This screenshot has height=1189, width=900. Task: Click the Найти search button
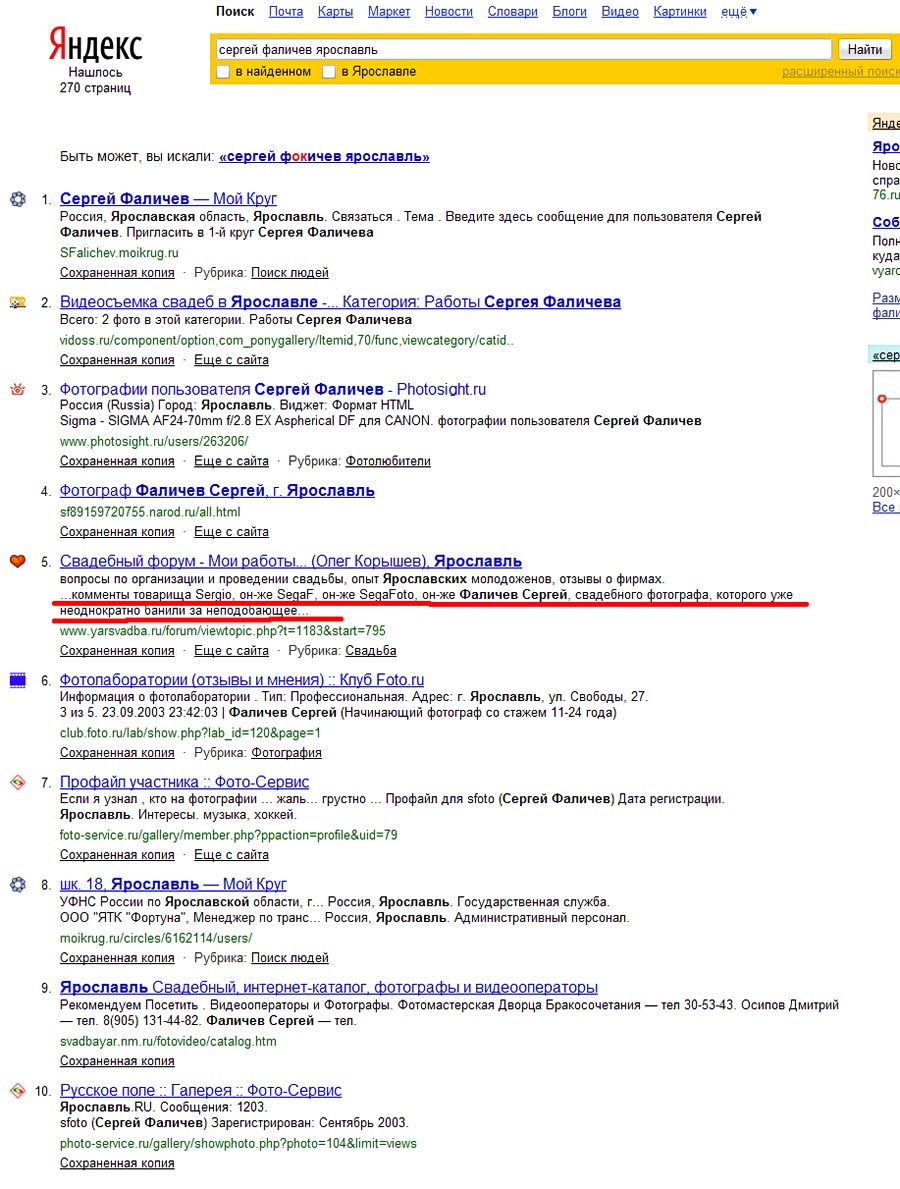point(865,49)
